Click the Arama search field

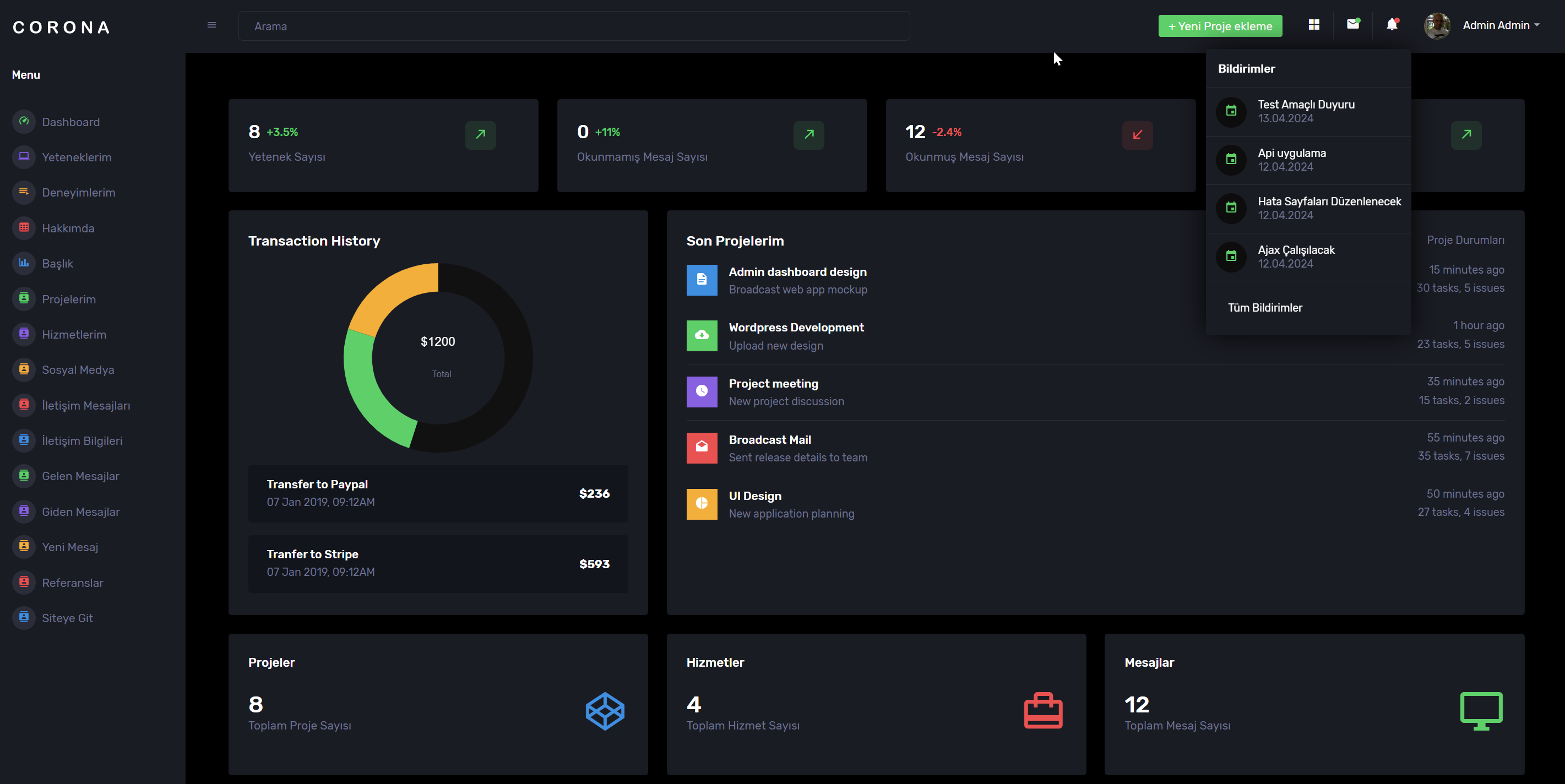coord(573,26)
